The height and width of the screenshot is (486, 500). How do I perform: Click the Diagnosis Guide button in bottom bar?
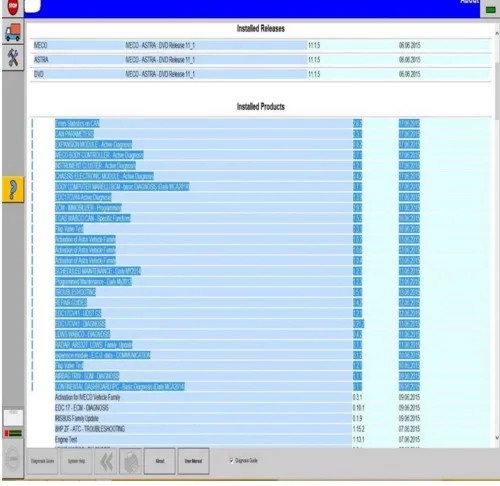pos(42,461)
